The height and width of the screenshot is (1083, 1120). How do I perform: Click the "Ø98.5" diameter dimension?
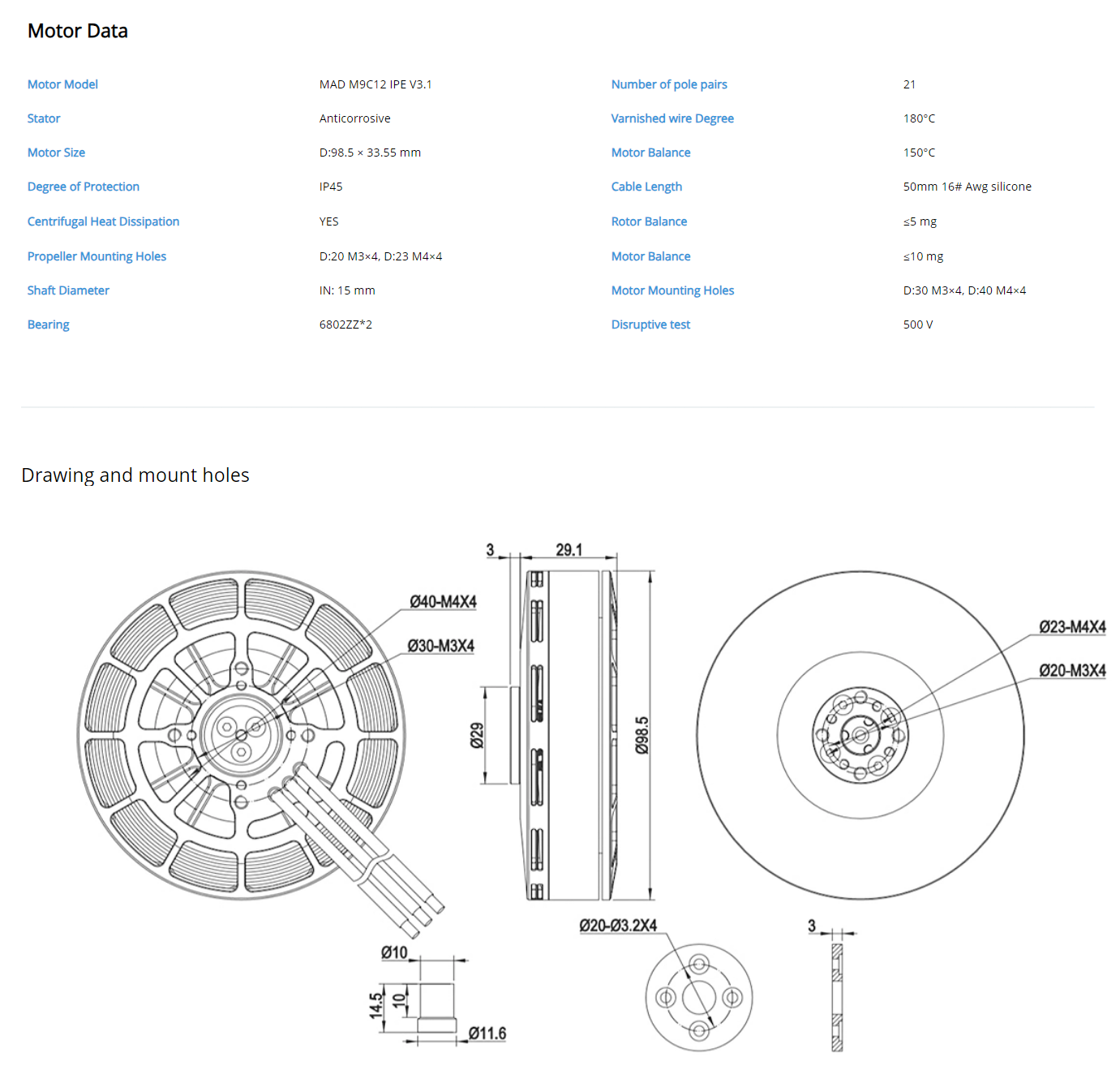(x=642, y=735)
